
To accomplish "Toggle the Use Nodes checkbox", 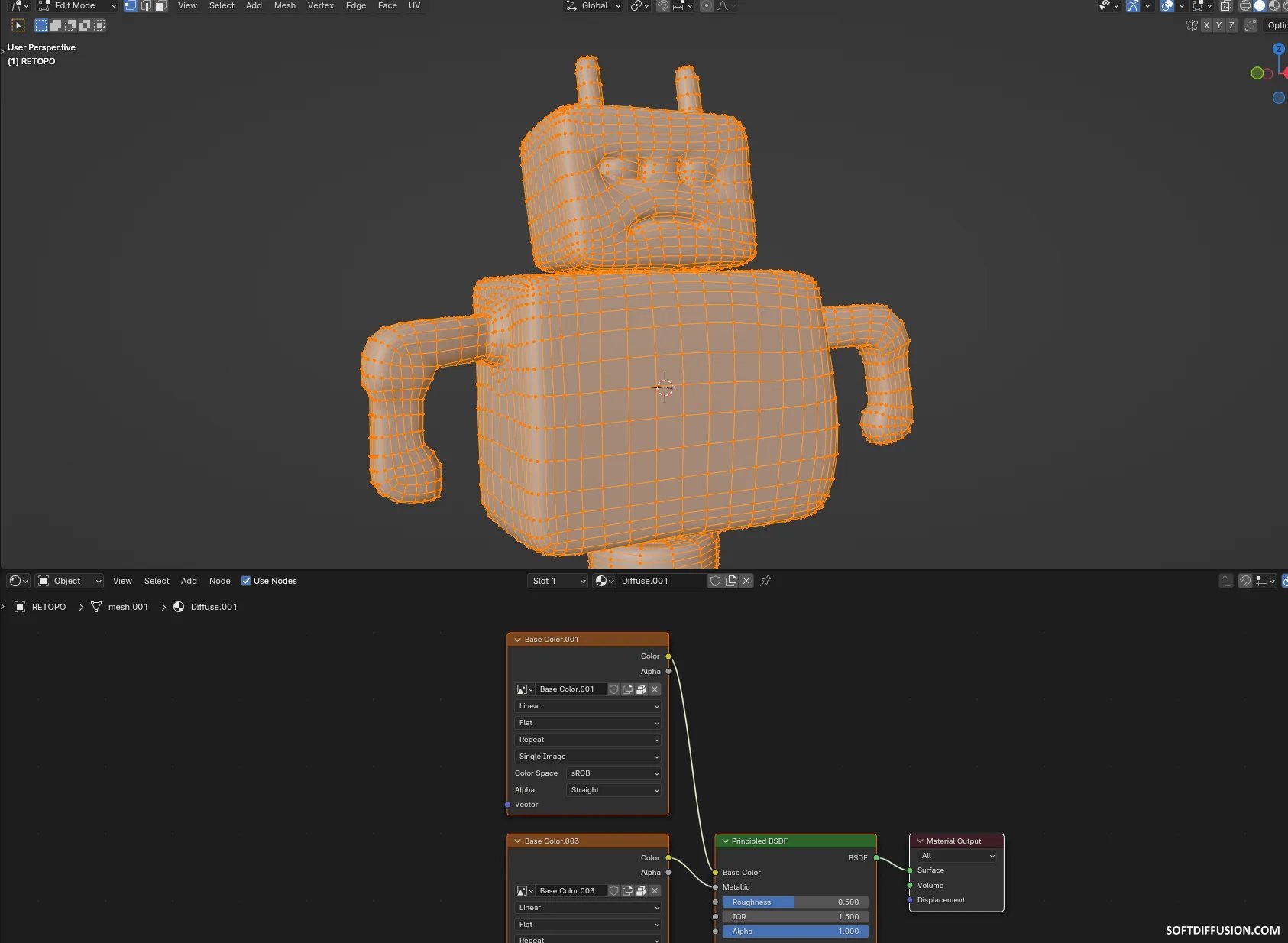I will point(246,581).
